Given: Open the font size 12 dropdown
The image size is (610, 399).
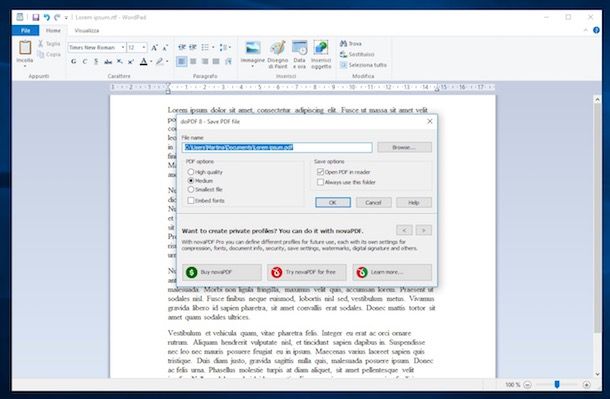Looking at the screenshot, I should tap(144, 47).
